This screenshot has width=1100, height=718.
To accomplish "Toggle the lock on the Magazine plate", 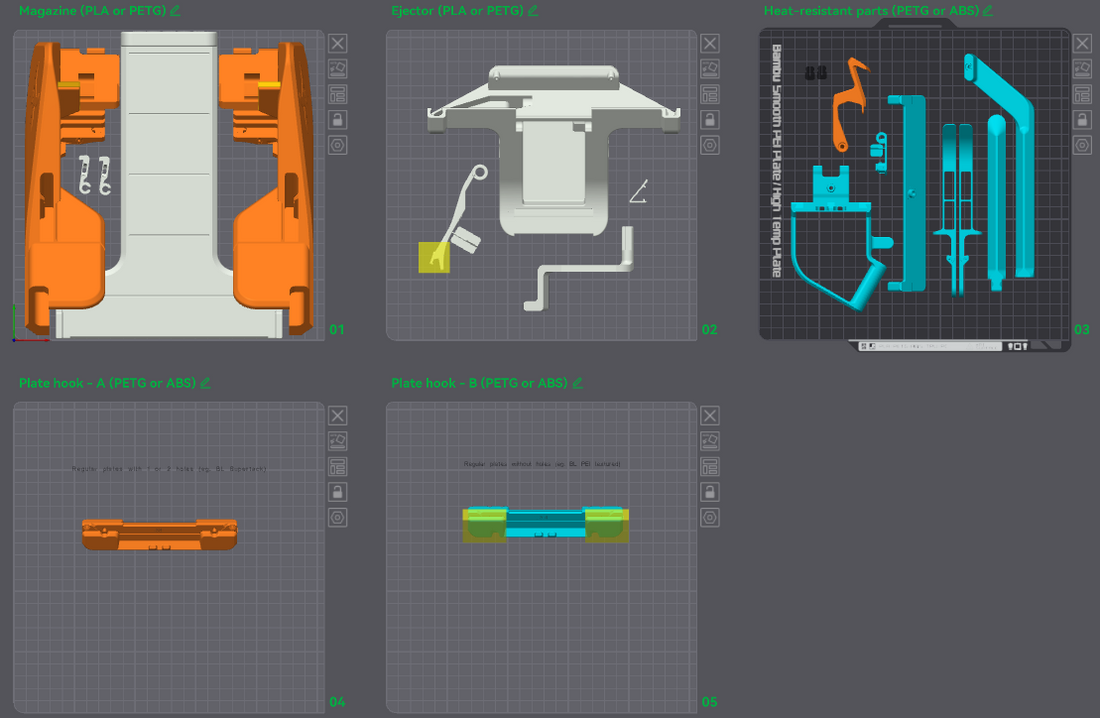I will coord(338,120).
